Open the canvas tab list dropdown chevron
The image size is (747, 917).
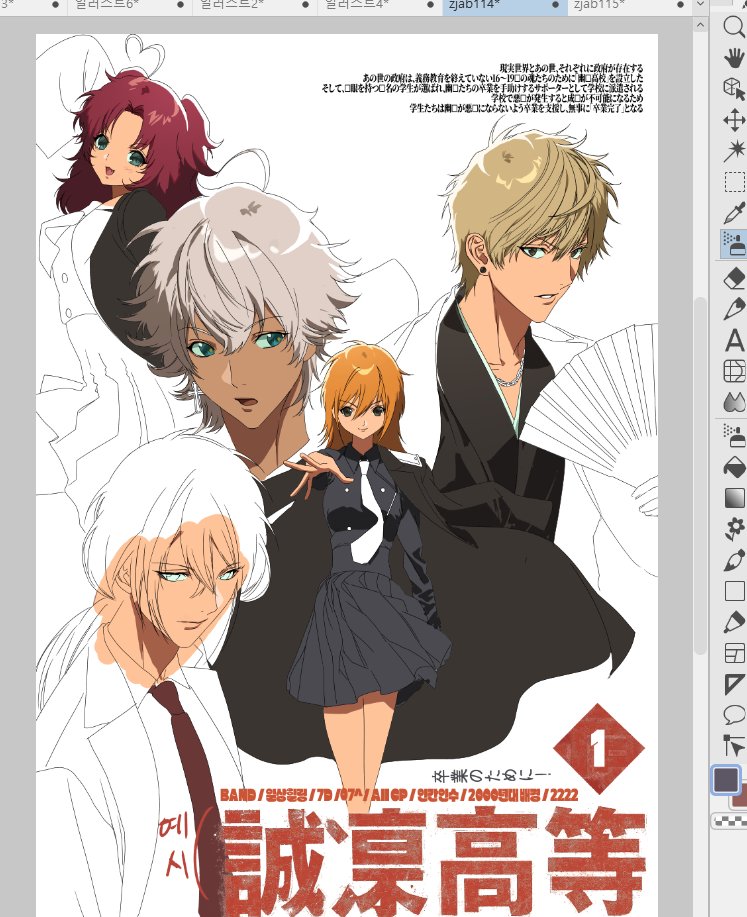click(x=700, y=5)
